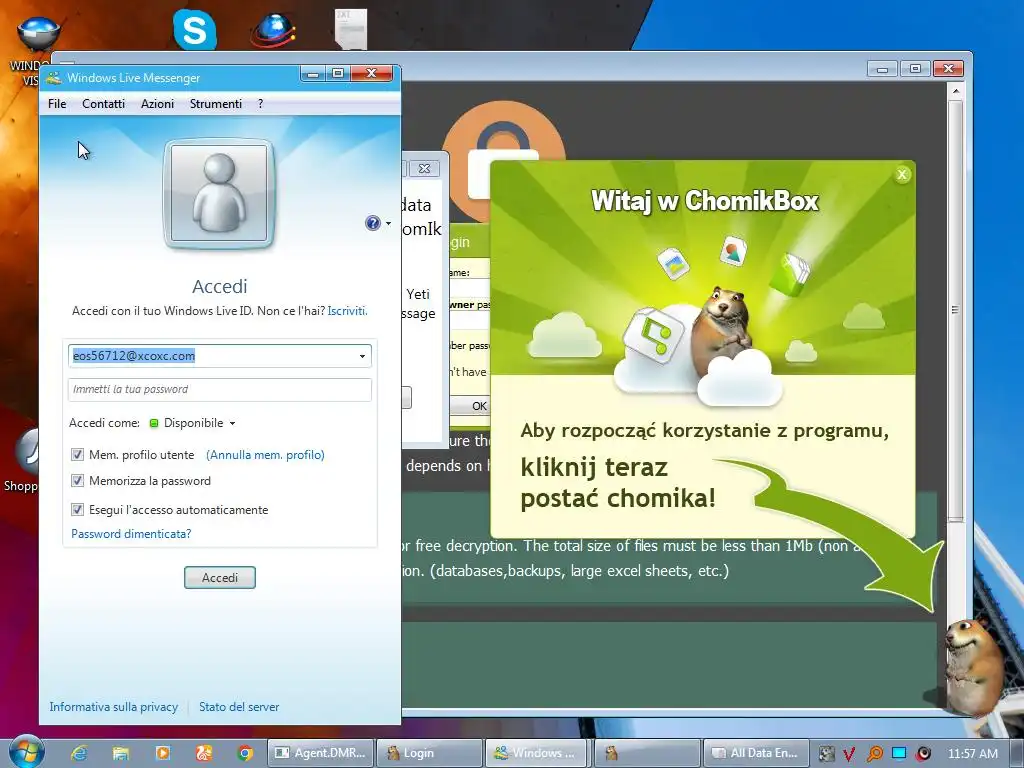Click the green book icon in ChomikBox banner

[791, 274]
